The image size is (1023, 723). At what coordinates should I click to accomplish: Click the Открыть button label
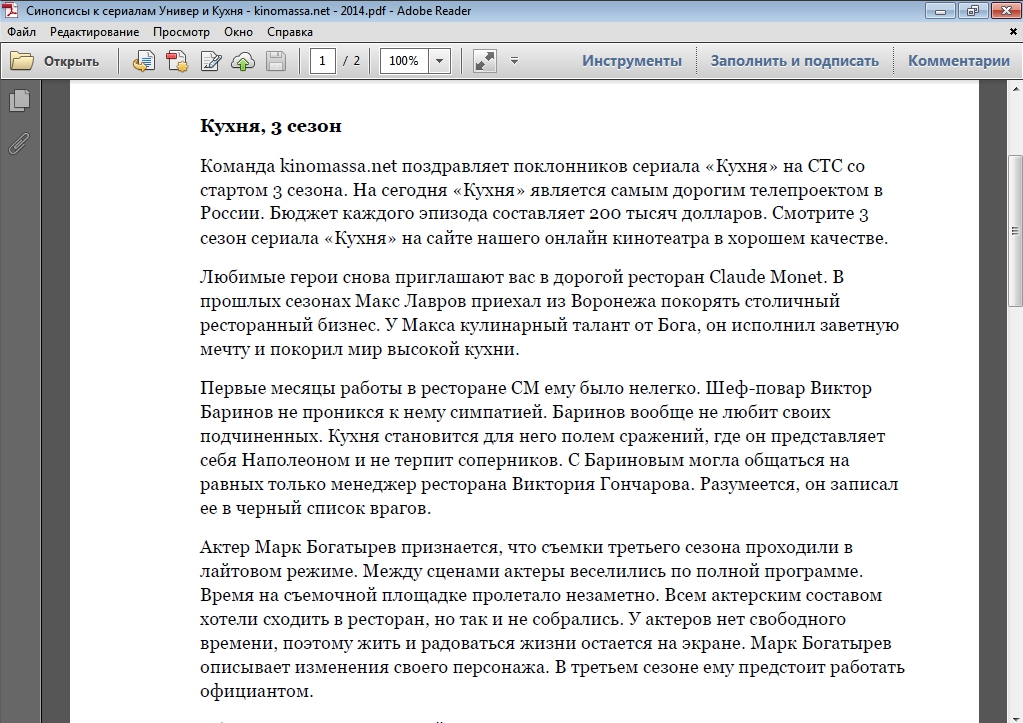tap(71, 61)
